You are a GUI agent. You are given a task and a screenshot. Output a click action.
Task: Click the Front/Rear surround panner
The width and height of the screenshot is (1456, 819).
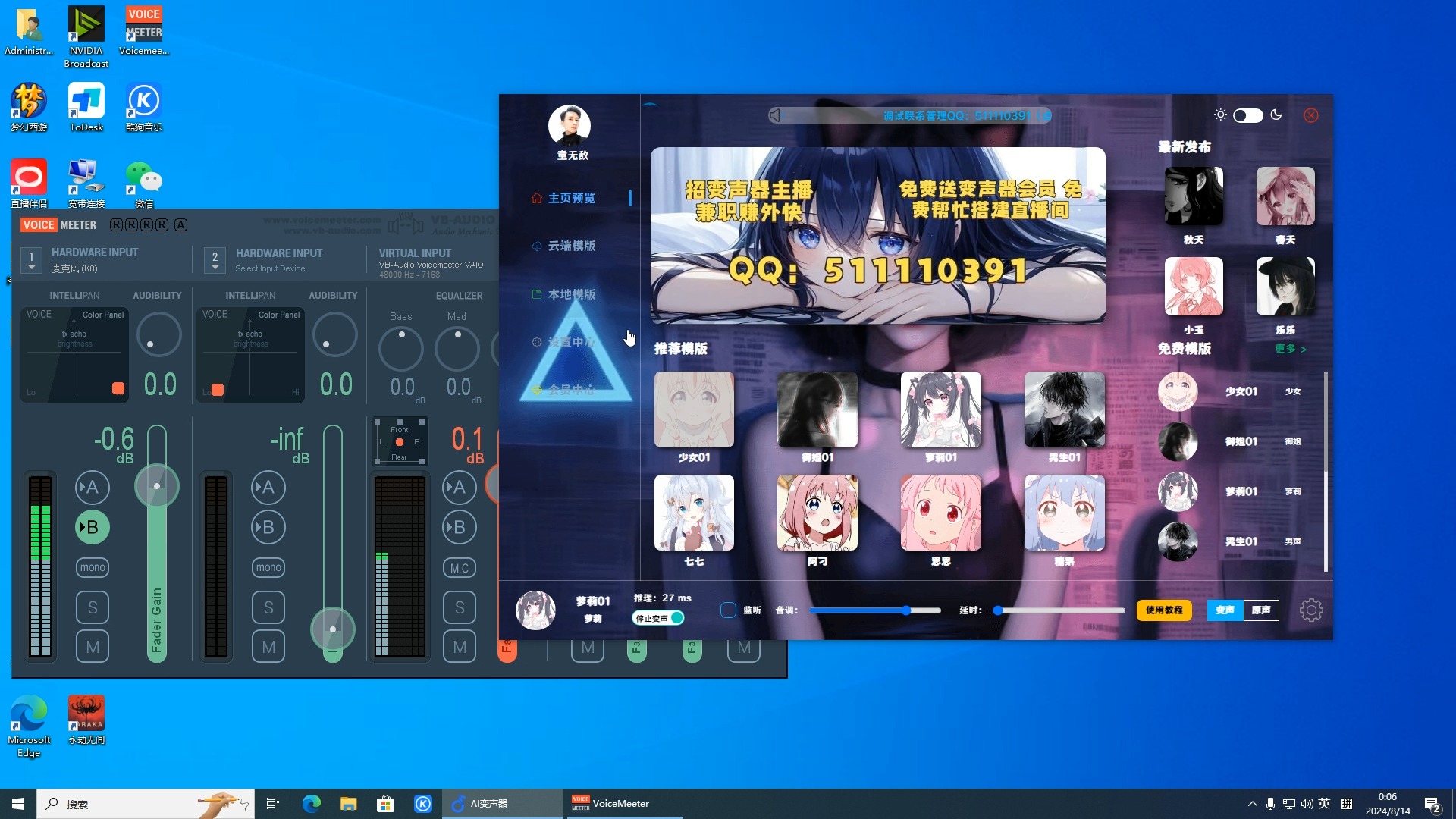tap(400, 442)
